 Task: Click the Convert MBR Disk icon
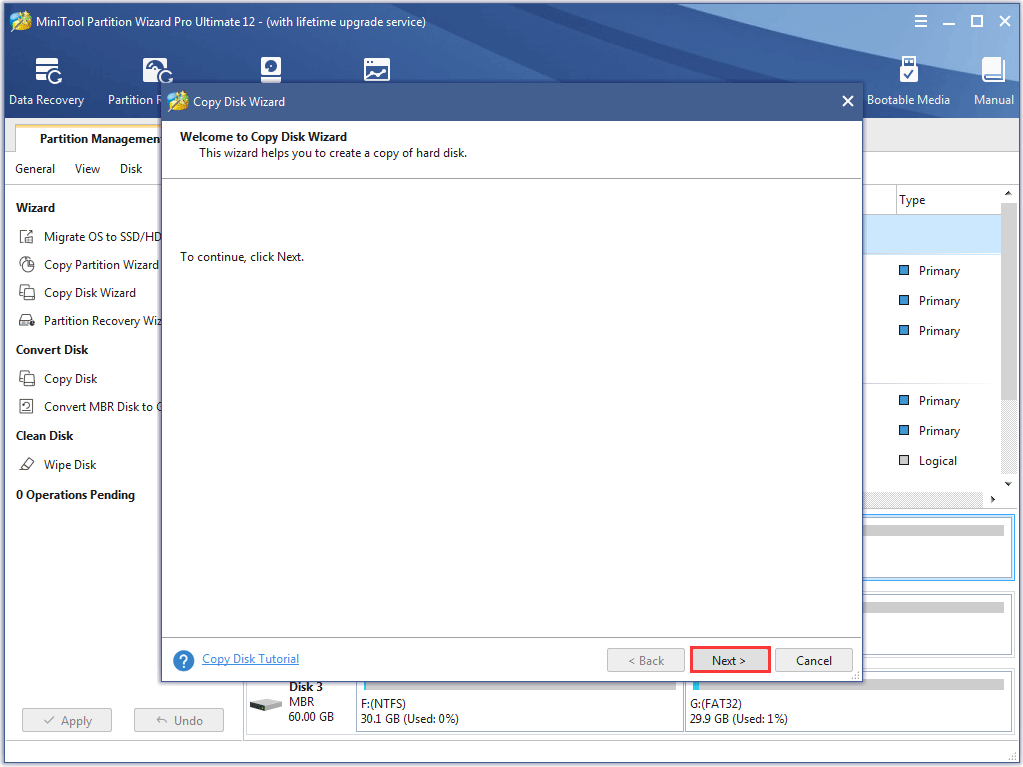(x=26, y=406)
